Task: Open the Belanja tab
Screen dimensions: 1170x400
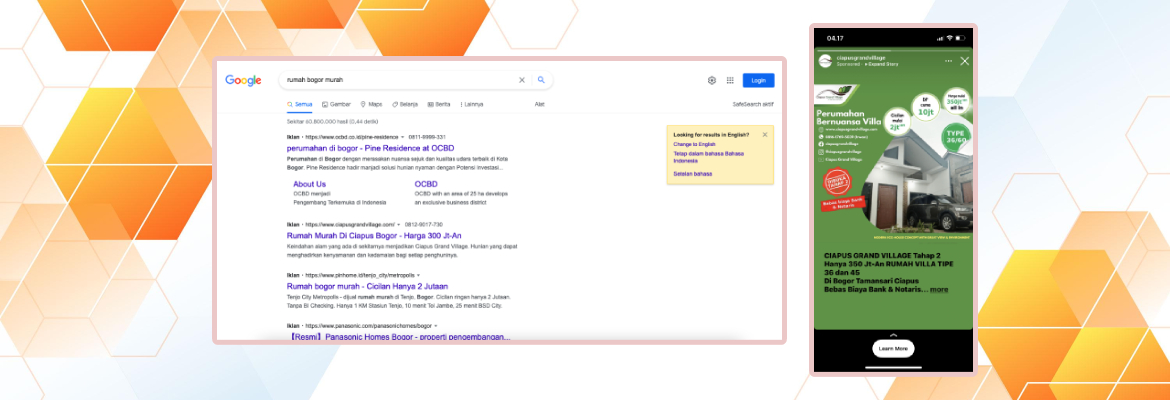Action: click(405, 104)
